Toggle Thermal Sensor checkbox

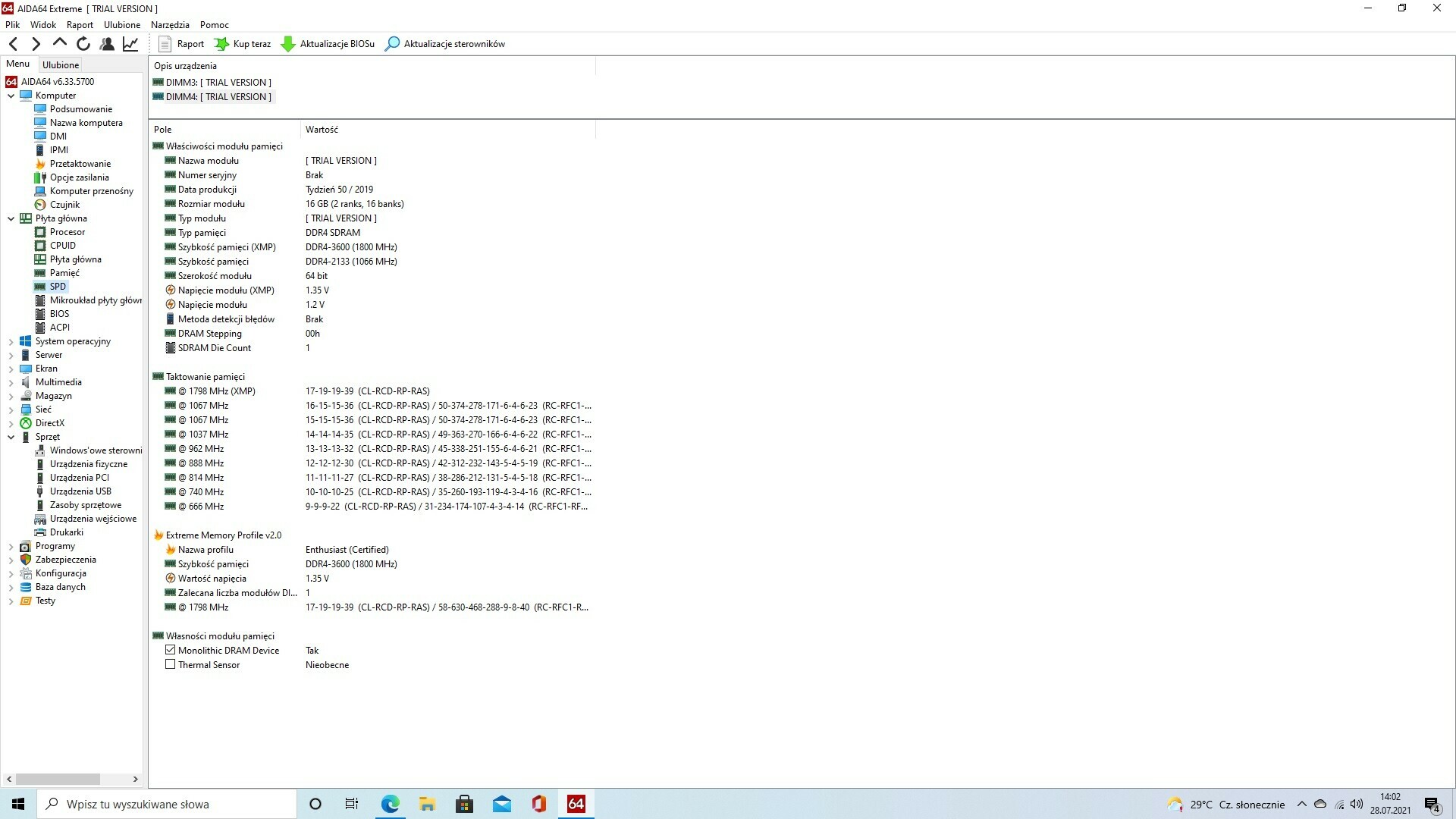point(170,664)
